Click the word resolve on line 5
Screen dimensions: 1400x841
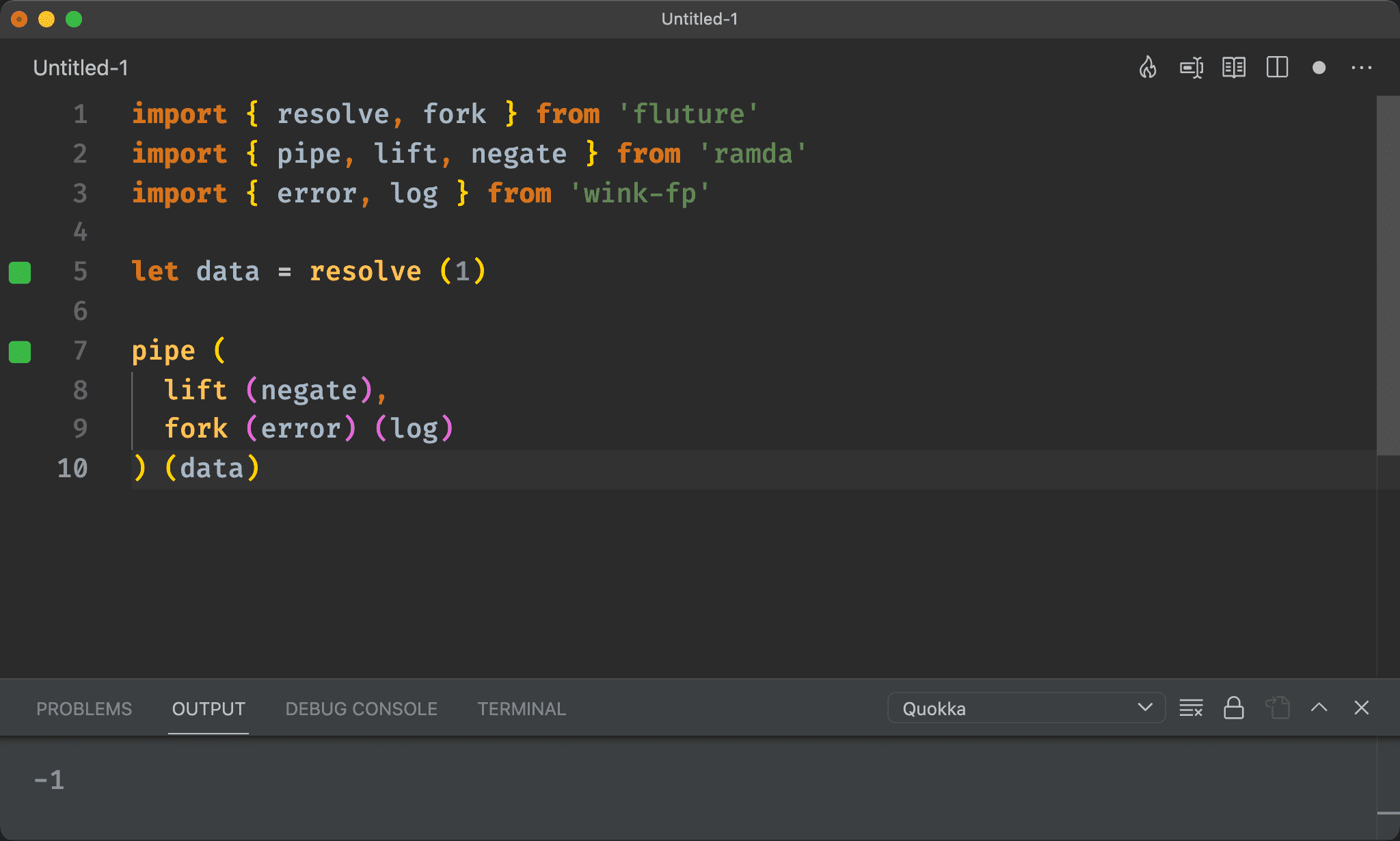(366, 272)
